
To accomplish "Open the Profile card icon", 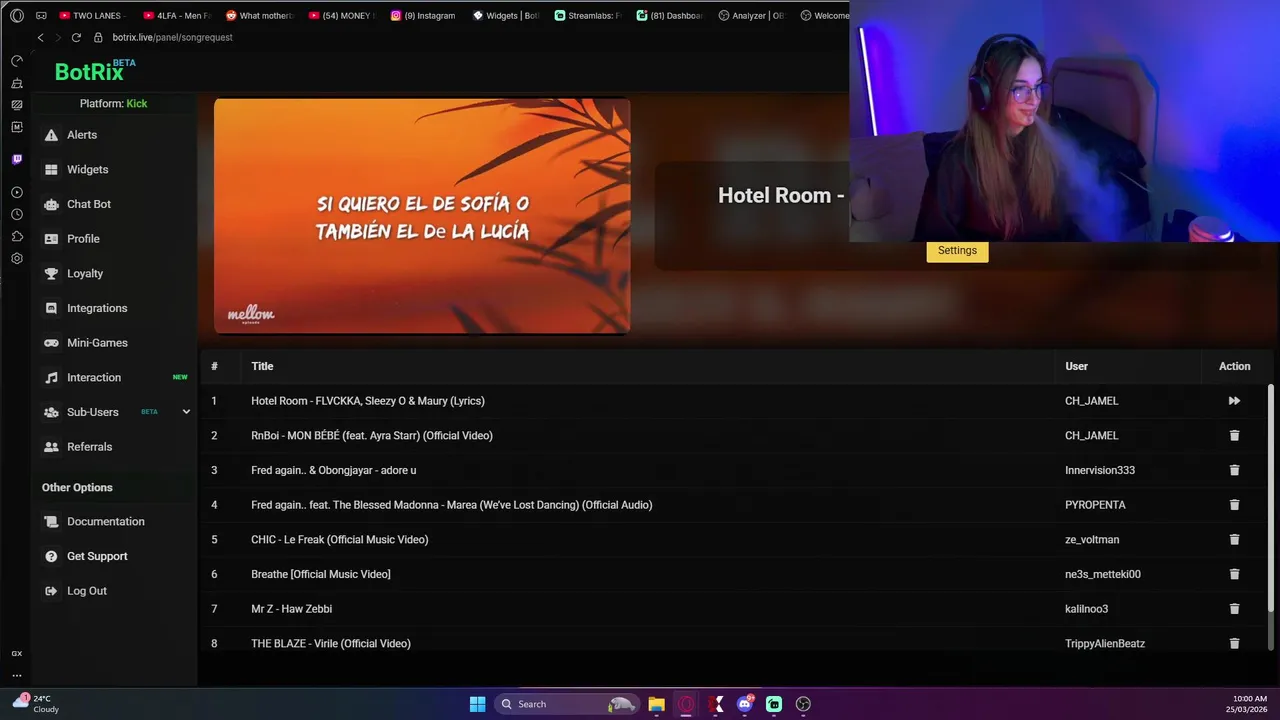I will coord(51,239).
